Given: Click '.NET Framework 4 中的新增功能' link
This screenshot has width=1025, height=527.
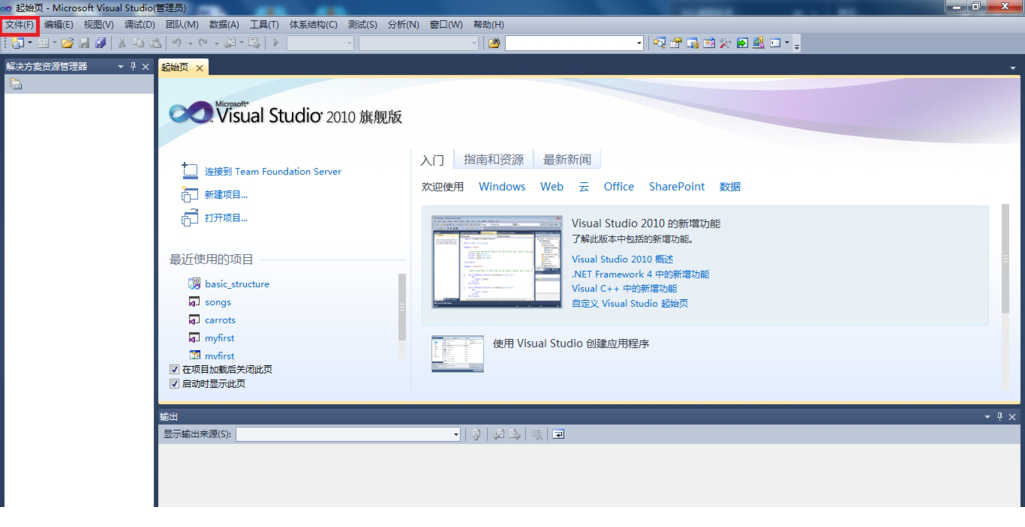Looking at the screenshot, I should coord(640,274).
